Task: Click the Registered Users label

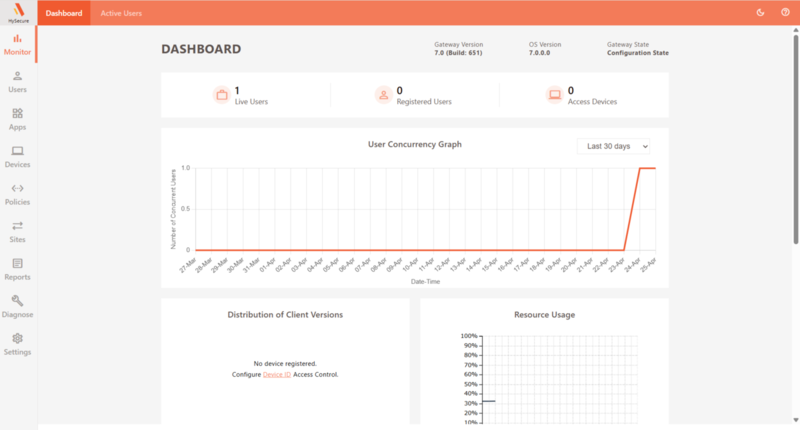Action: [424, 102]
